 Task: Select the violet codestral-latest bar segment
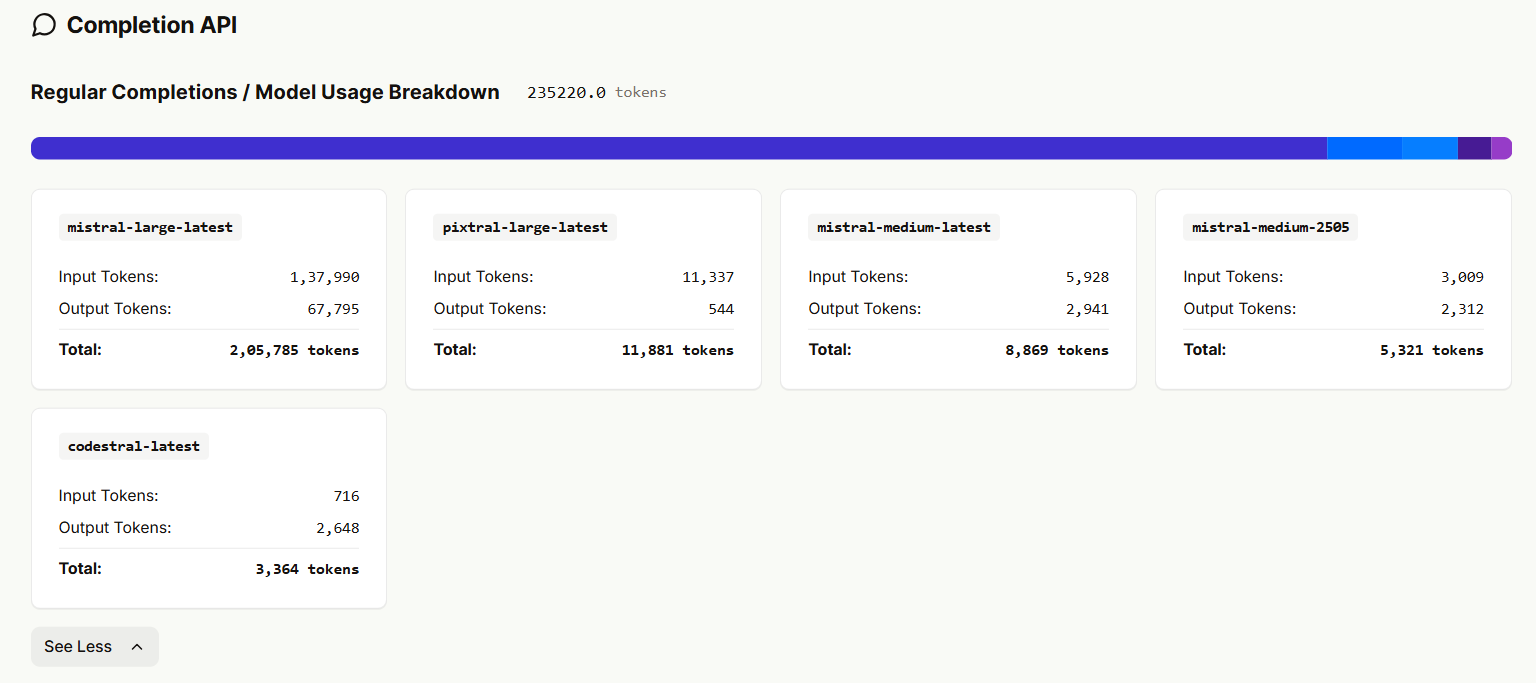pos(1501,148)
